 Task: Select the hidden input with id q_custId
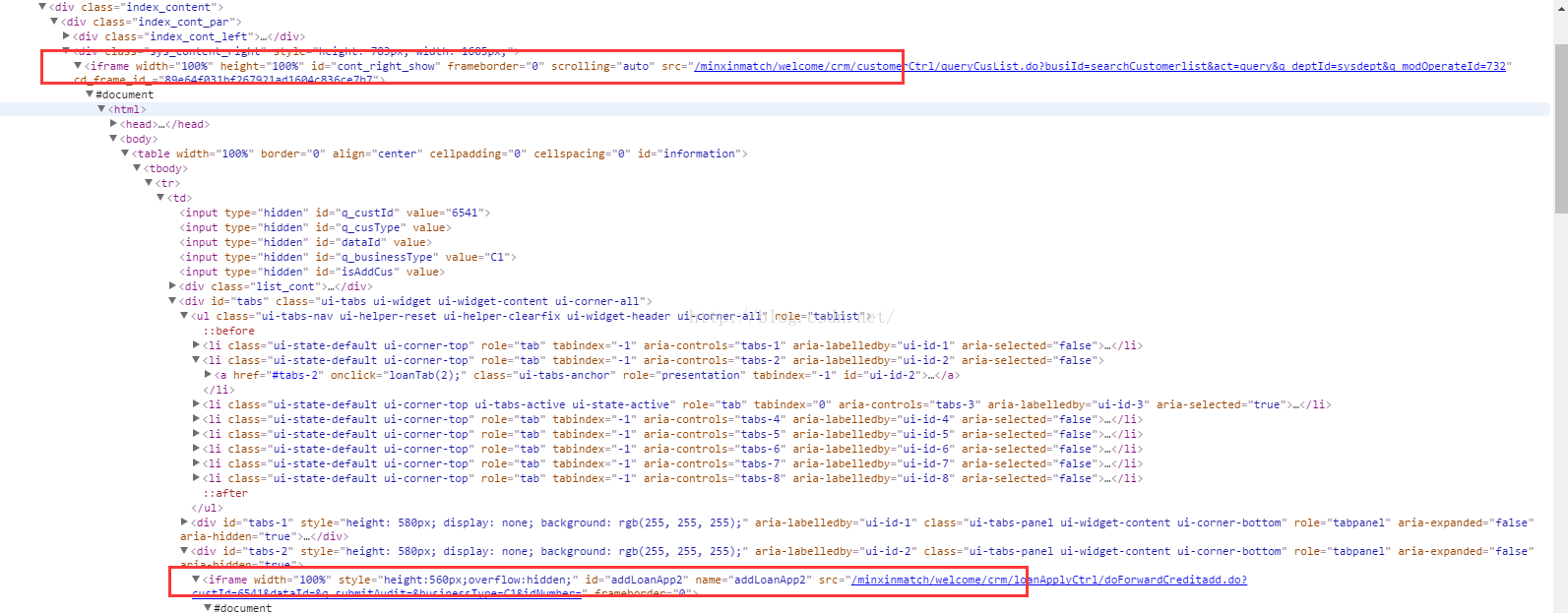coord(335,213)
